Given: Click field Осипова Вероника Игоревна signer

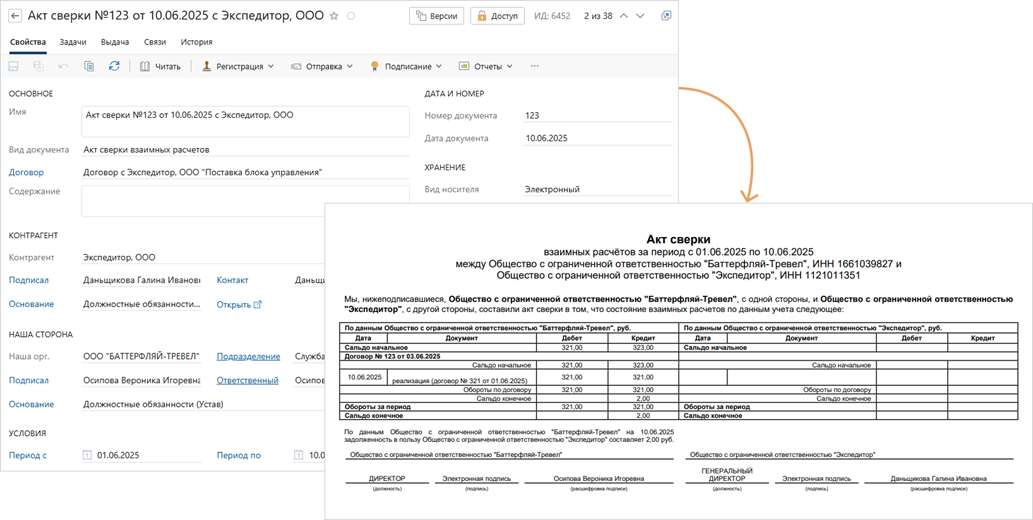Looking at the screenshot, I should point(141,380).
